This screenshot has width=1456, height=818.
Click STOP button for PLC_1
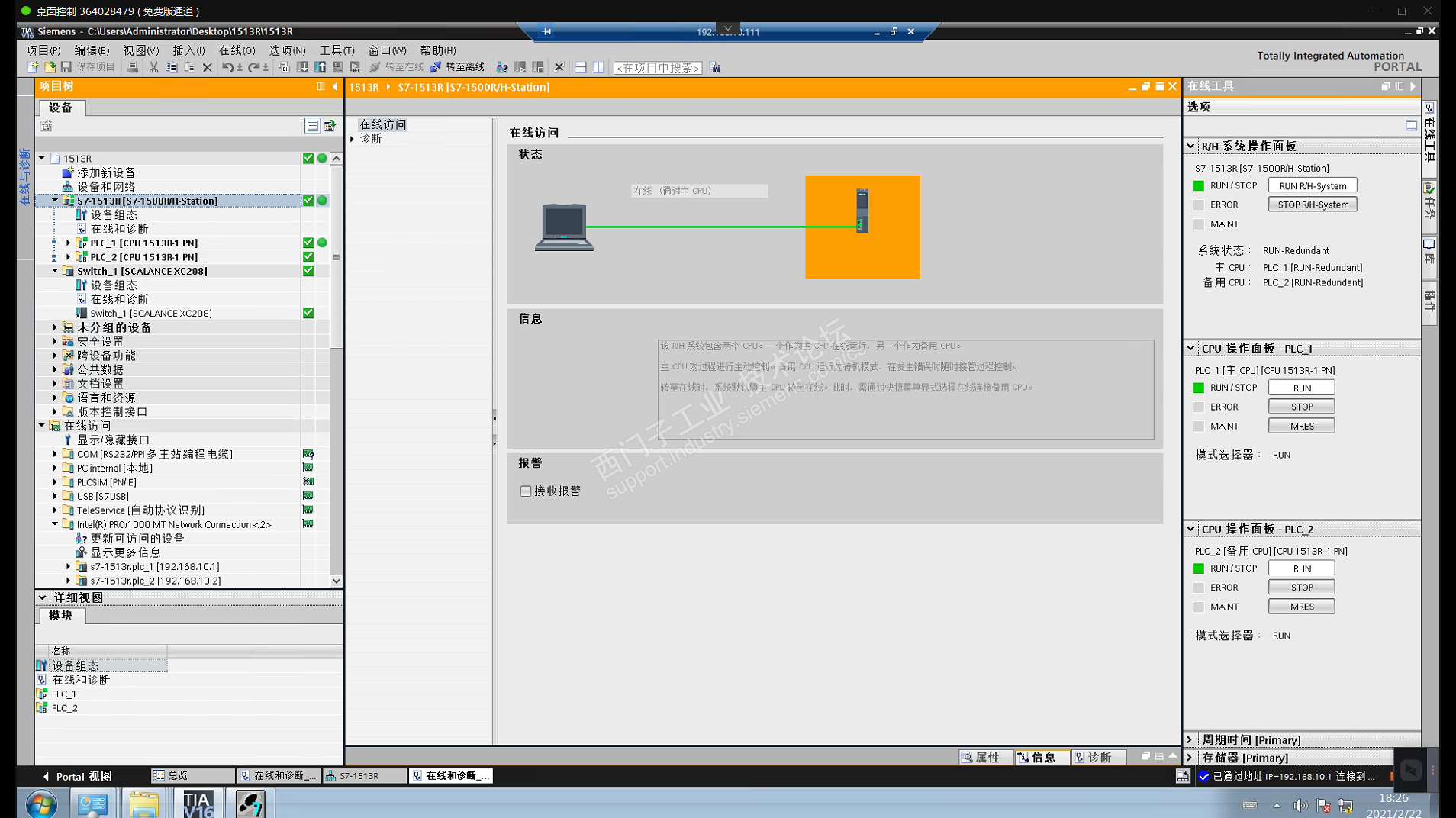pyautogui.click(x=1302, y=407)
